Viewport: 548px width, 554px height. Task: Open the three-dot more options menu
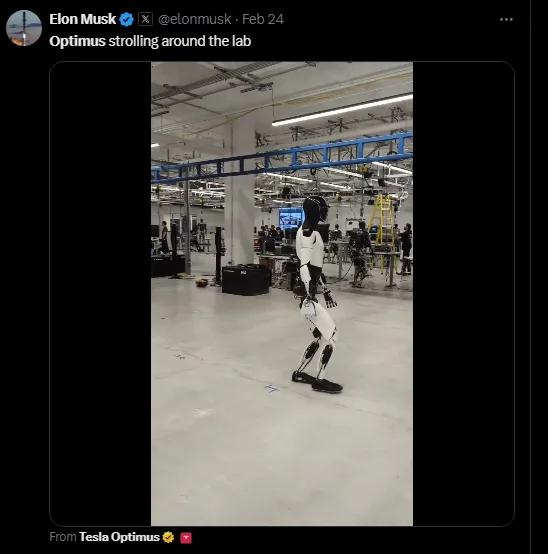click(x=506, y=19)
